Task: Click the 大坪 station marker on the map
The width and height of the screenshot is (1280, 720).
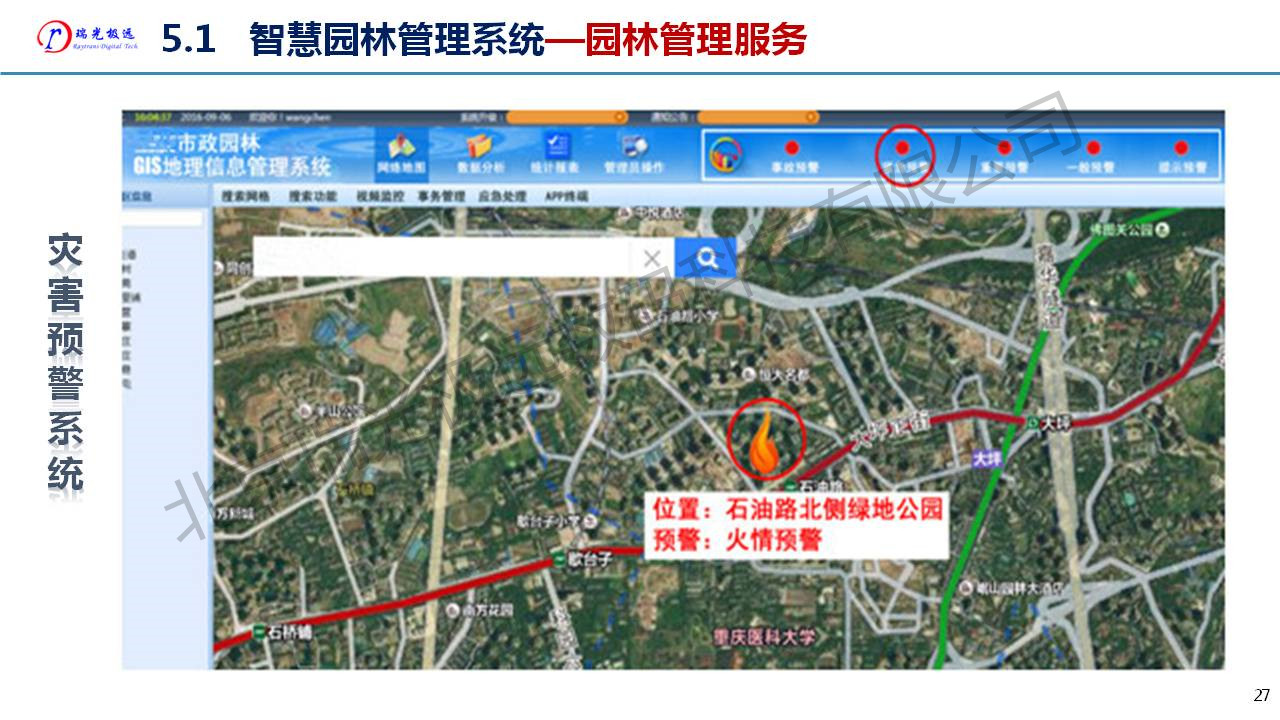Action: (x=1035, y=424)
